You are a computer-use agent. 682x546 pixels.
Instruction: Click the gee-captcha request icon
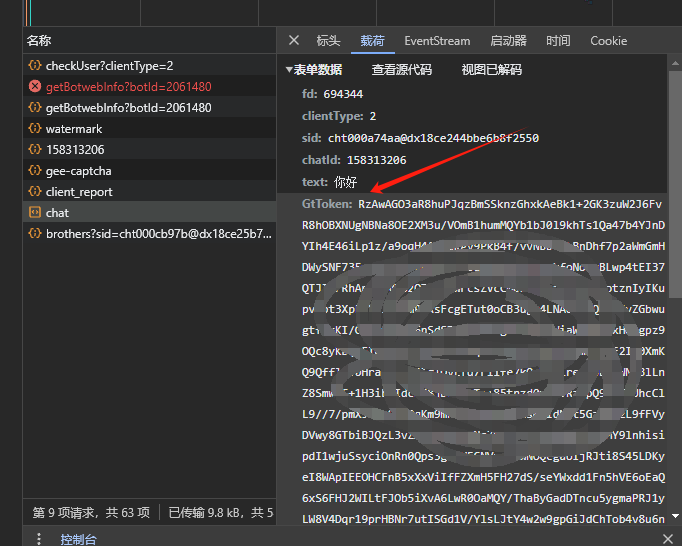[34, 171]
